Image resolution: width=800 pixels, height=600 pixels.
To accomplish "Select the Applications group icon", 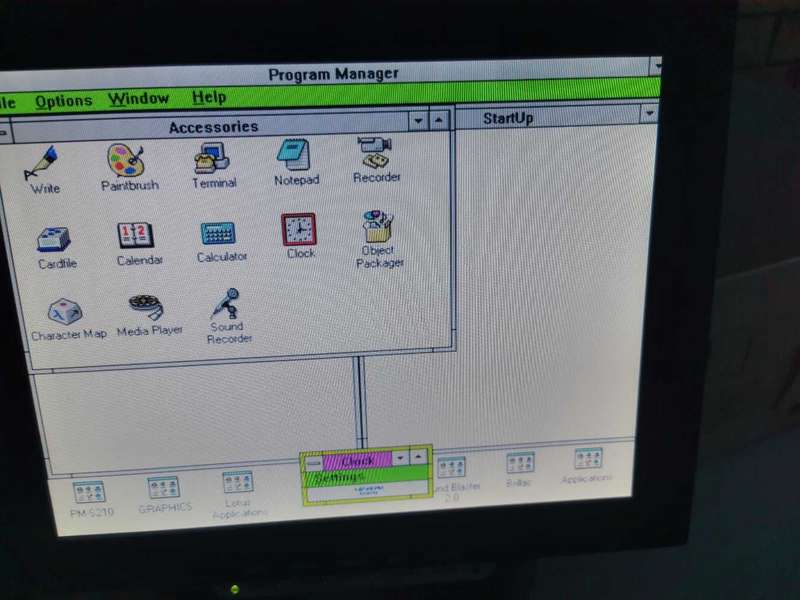I will click(588, 459).
